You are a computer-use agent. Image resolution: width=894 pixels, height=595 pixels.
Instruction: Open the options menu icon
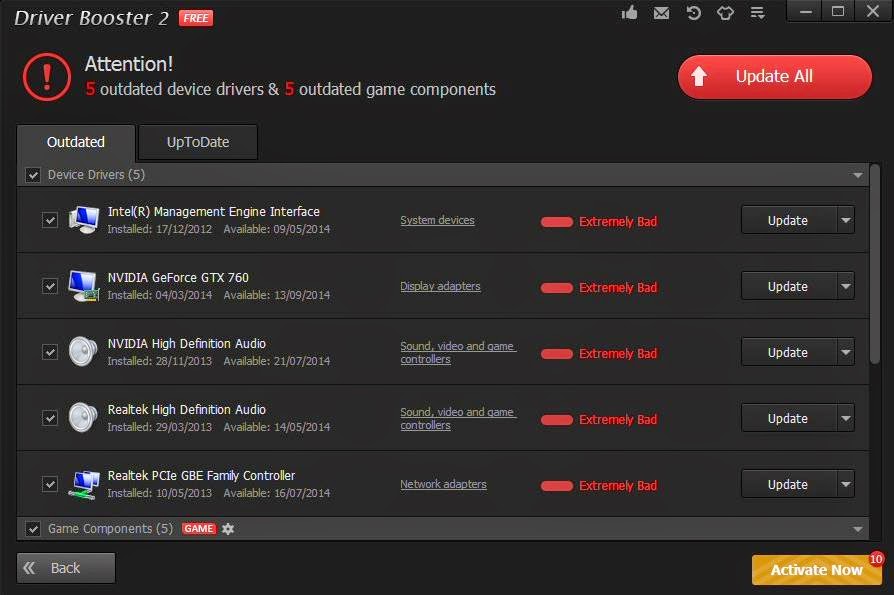pos(757,13)
